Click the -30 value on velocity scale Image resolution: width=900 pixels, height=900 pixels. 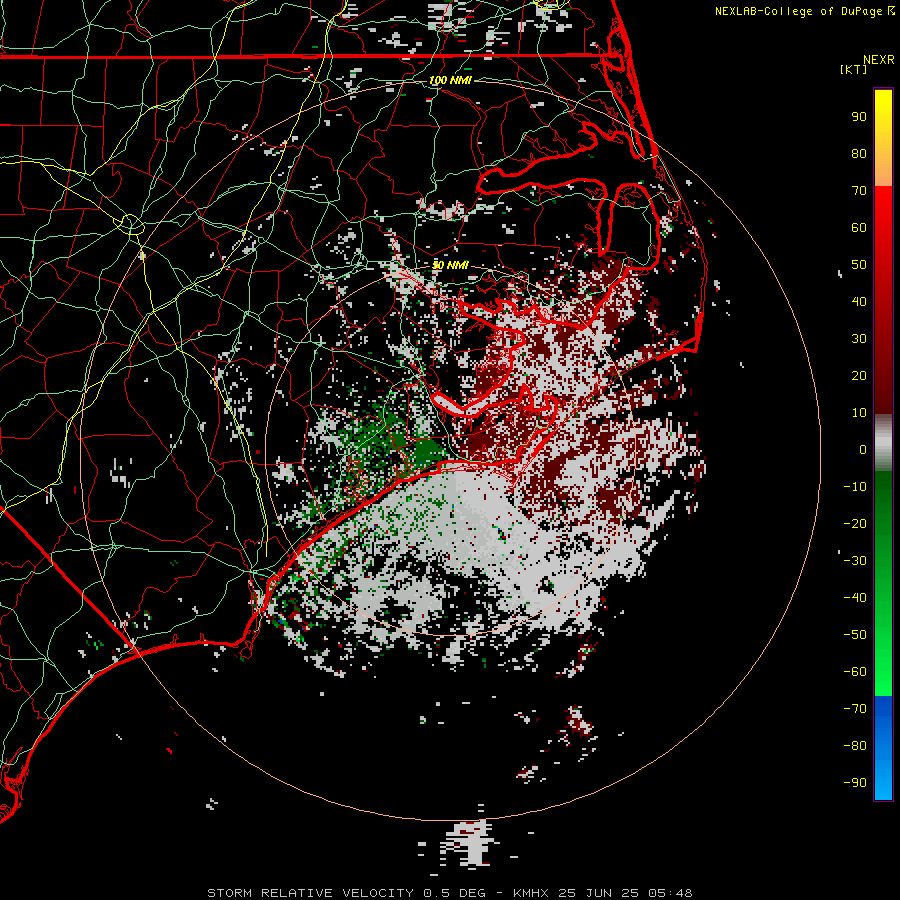pos(855,561)
